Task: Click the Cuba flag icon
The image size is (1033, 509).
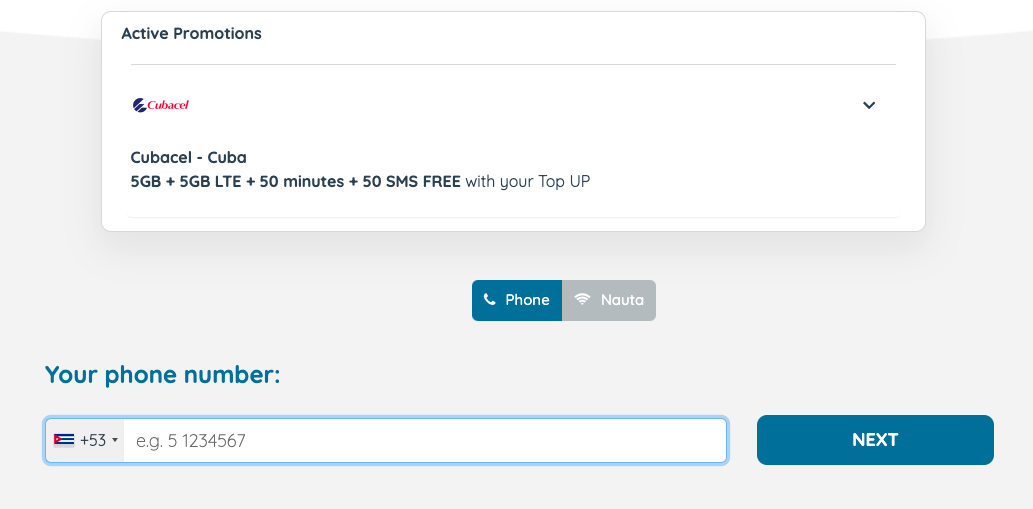Action: (64, 440)
